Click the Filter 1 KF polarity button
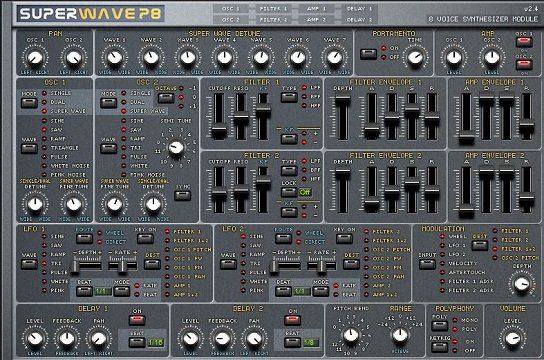This screenshot has width=544, height=360. click(x=289, y=139)
